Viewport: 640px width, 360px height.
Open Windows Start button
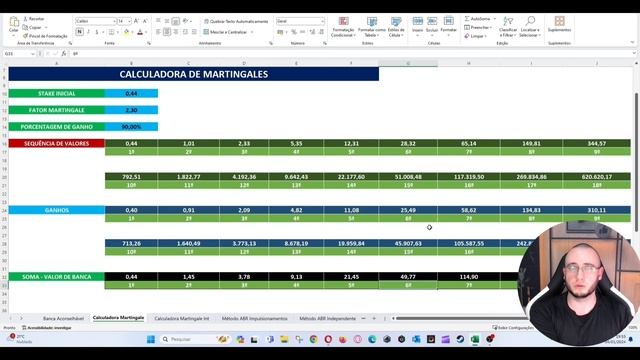[x=151, y=339]
